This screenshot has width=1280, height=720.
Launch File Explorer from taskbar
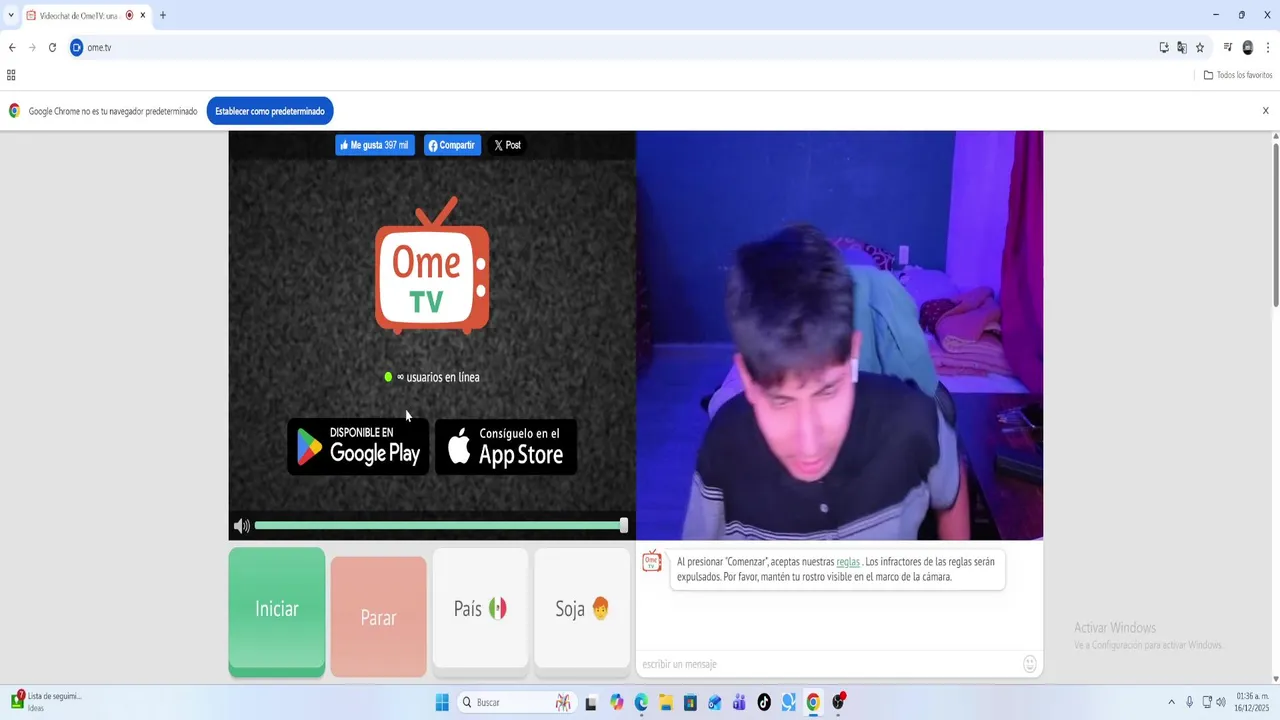click(x=666, y=702)
